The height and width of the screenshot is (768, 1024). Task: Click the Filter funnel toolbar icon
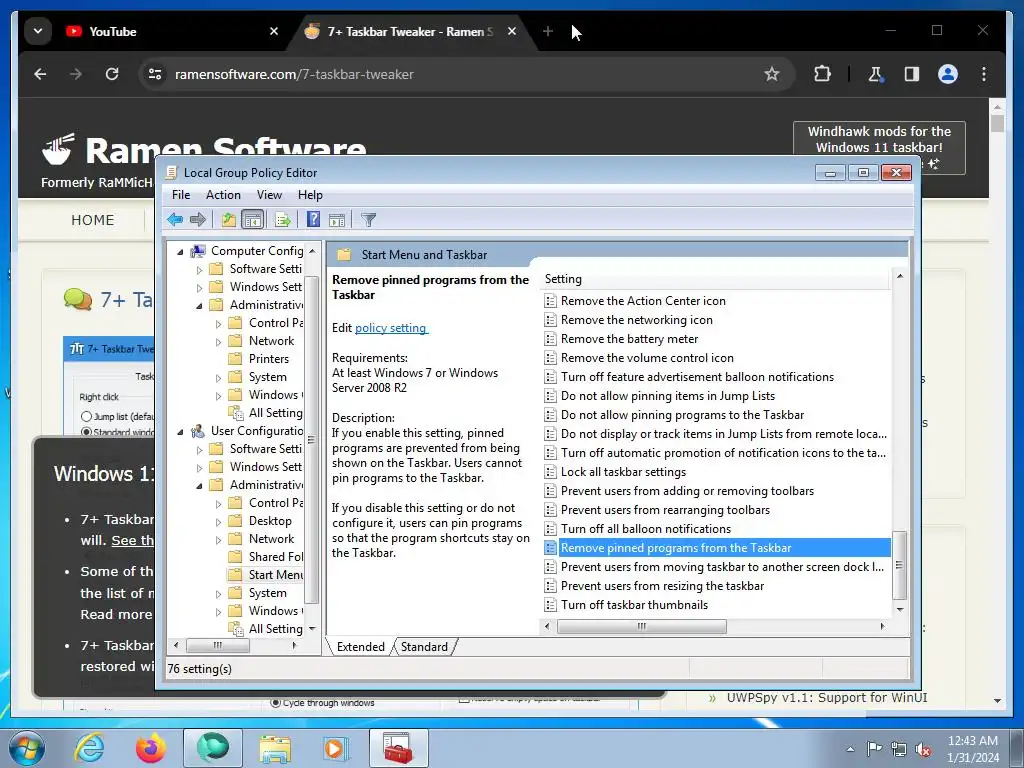pyautogui.click(x=368, y=219)
